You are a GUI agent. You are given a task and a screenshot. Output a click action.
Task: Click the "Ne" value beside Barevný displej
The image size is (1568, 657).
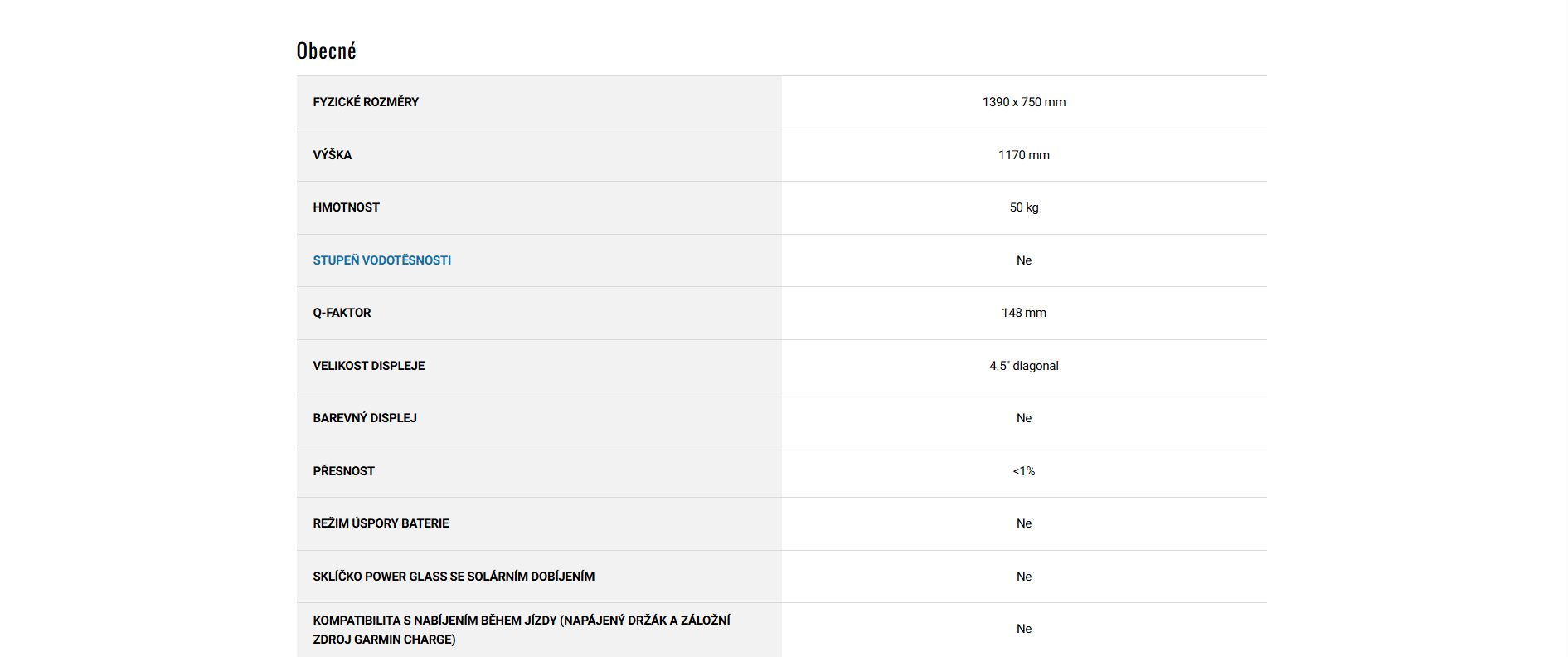pos(1023,418)
